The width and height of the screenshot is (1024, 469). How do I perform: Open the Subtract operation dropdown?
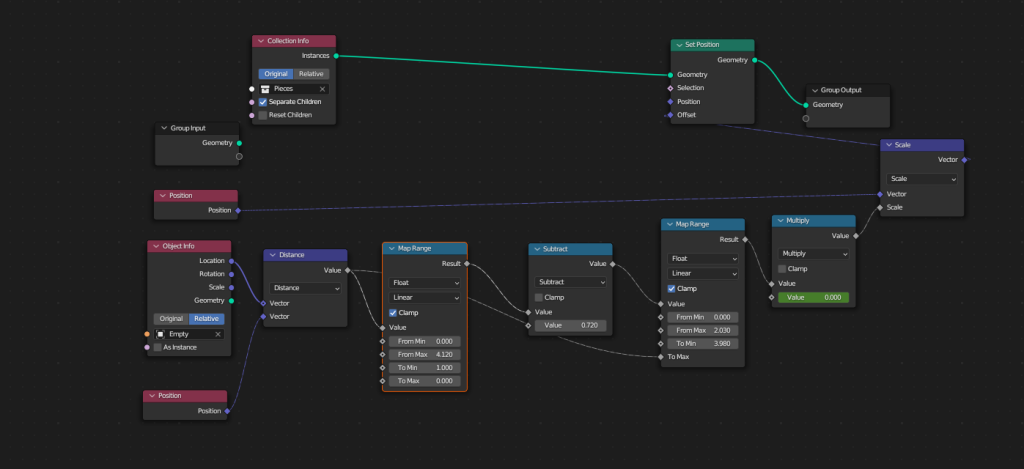570,282
